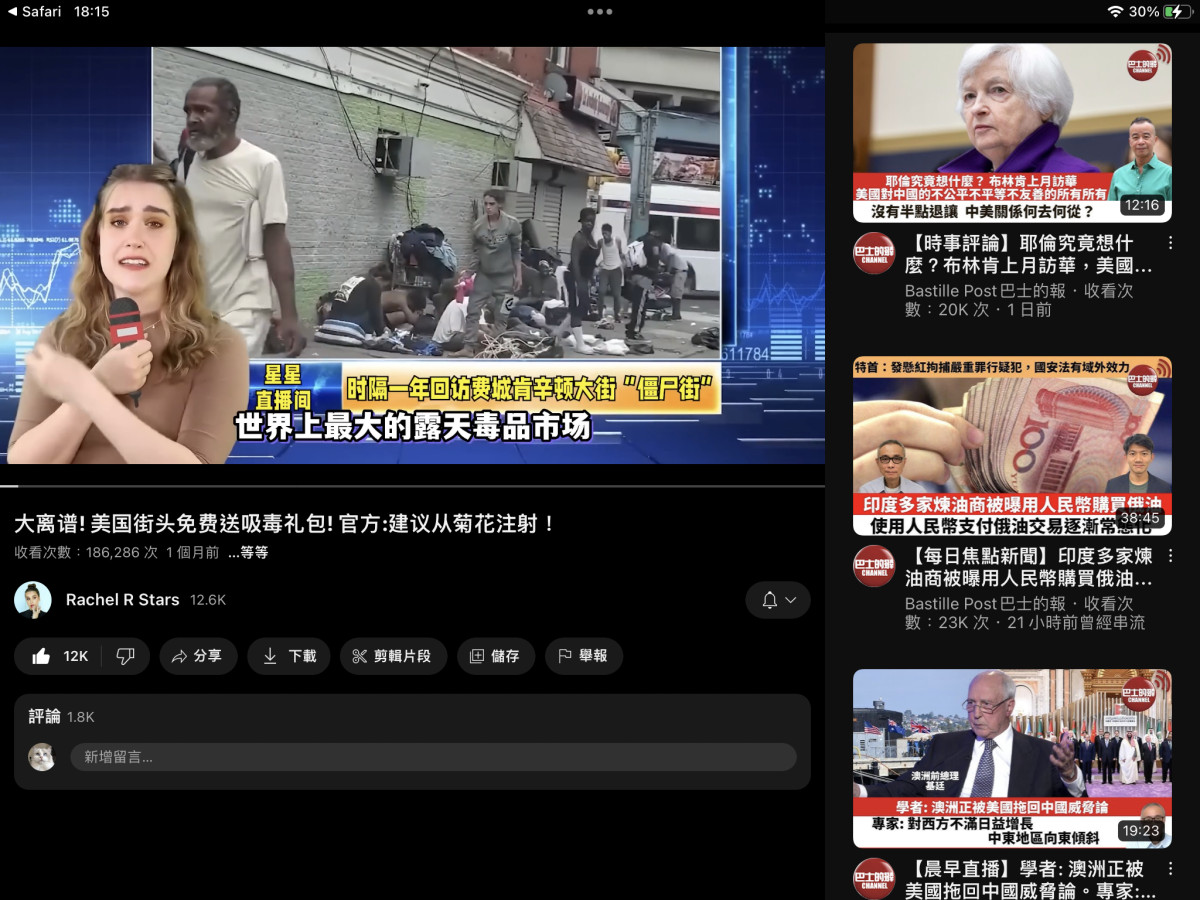This screenshot has width=1200, height=900.
Task: Tap the 收看次數 186,286 view count
Action: (86, 552)
